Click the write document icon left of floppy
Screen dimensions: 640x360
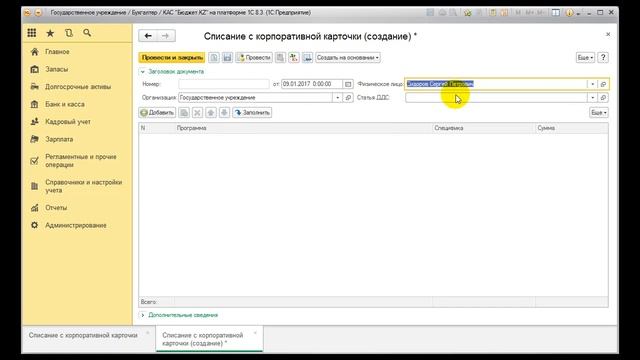click(x=214, y=58)
